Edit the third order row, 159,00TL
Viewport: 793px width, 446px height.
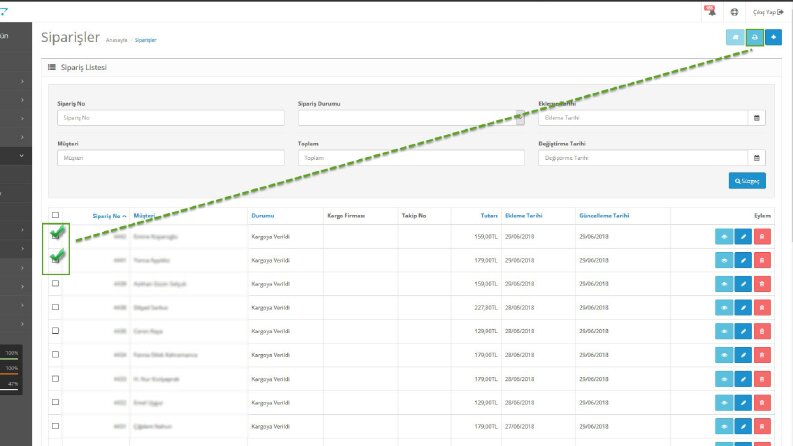pyautogui.click(x=743, y=284)
